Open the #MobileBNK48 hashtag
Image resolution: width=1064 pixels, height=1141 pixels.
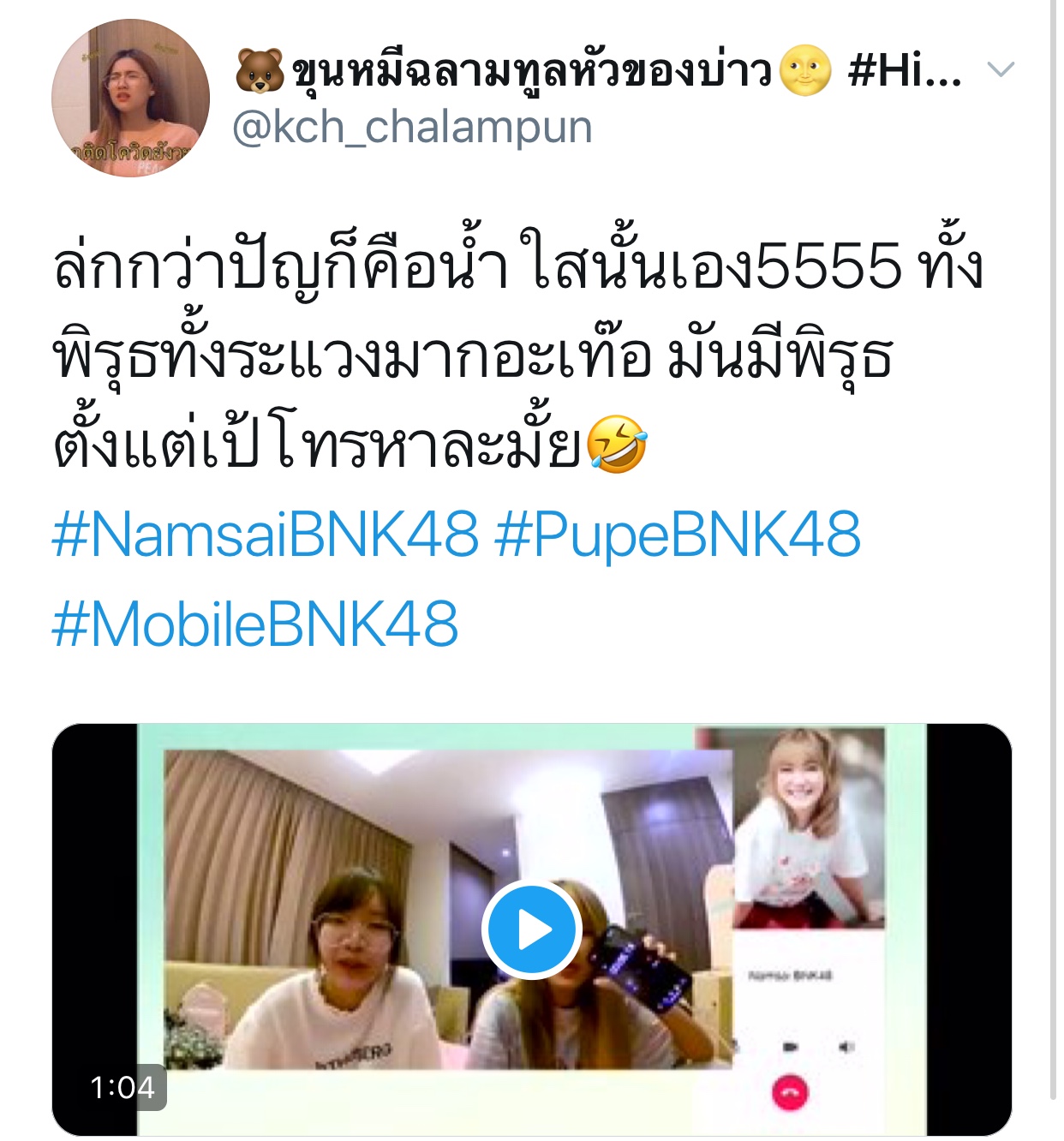[x=255, y=624]
